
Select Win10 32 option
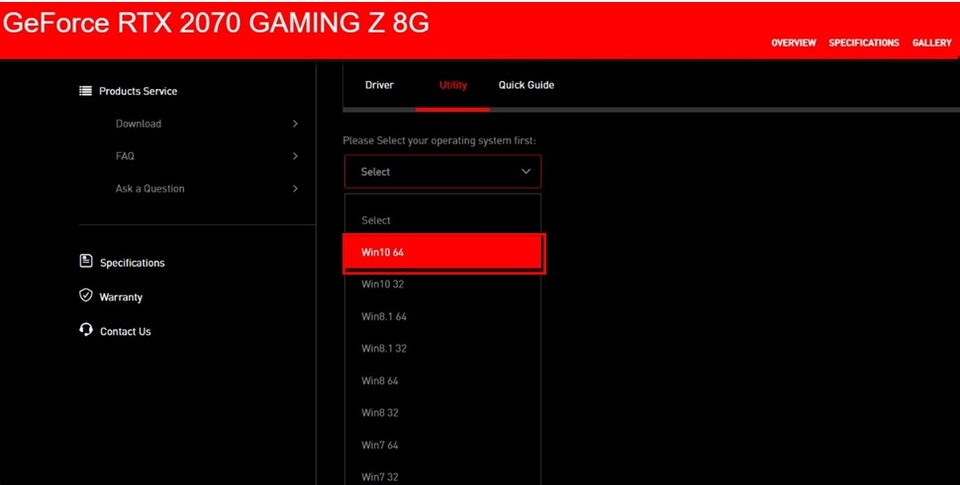coord(443,284)
